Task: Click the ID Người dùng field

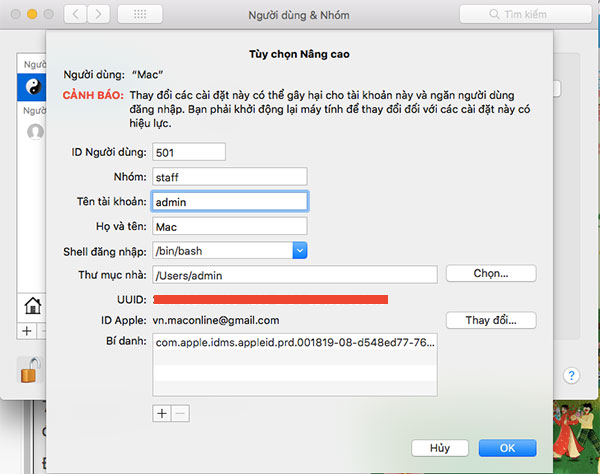Action: click(x=188, y=152)
